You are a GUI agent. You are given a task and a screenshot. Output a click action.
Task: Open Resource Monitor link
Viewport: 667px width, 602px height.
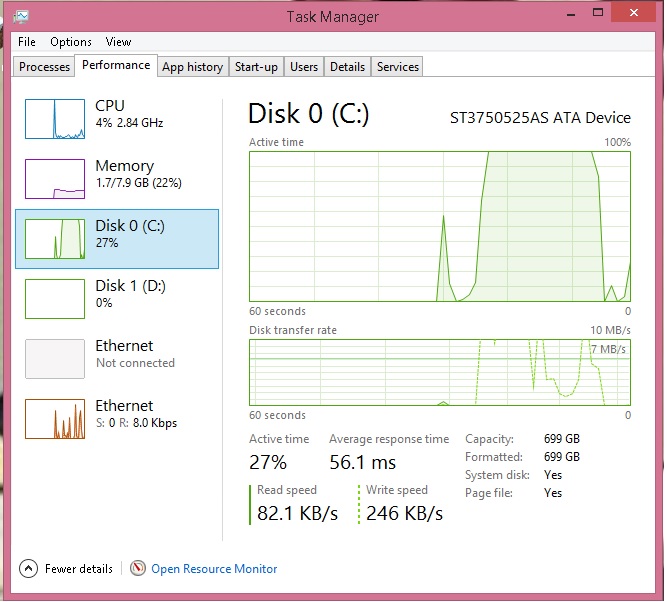(x=214, y=569)
